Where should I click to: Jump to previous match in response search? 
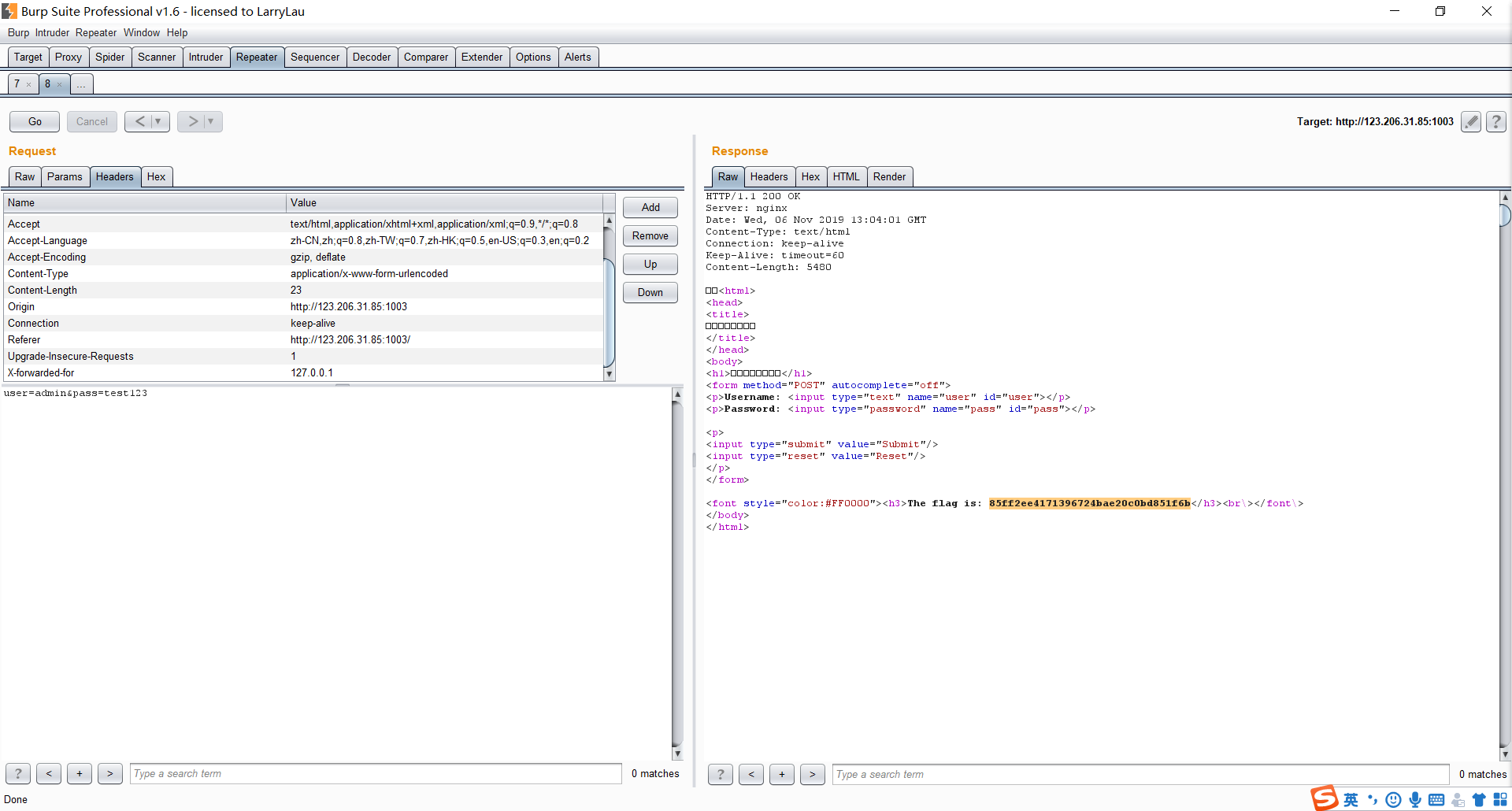click(751, 775)
